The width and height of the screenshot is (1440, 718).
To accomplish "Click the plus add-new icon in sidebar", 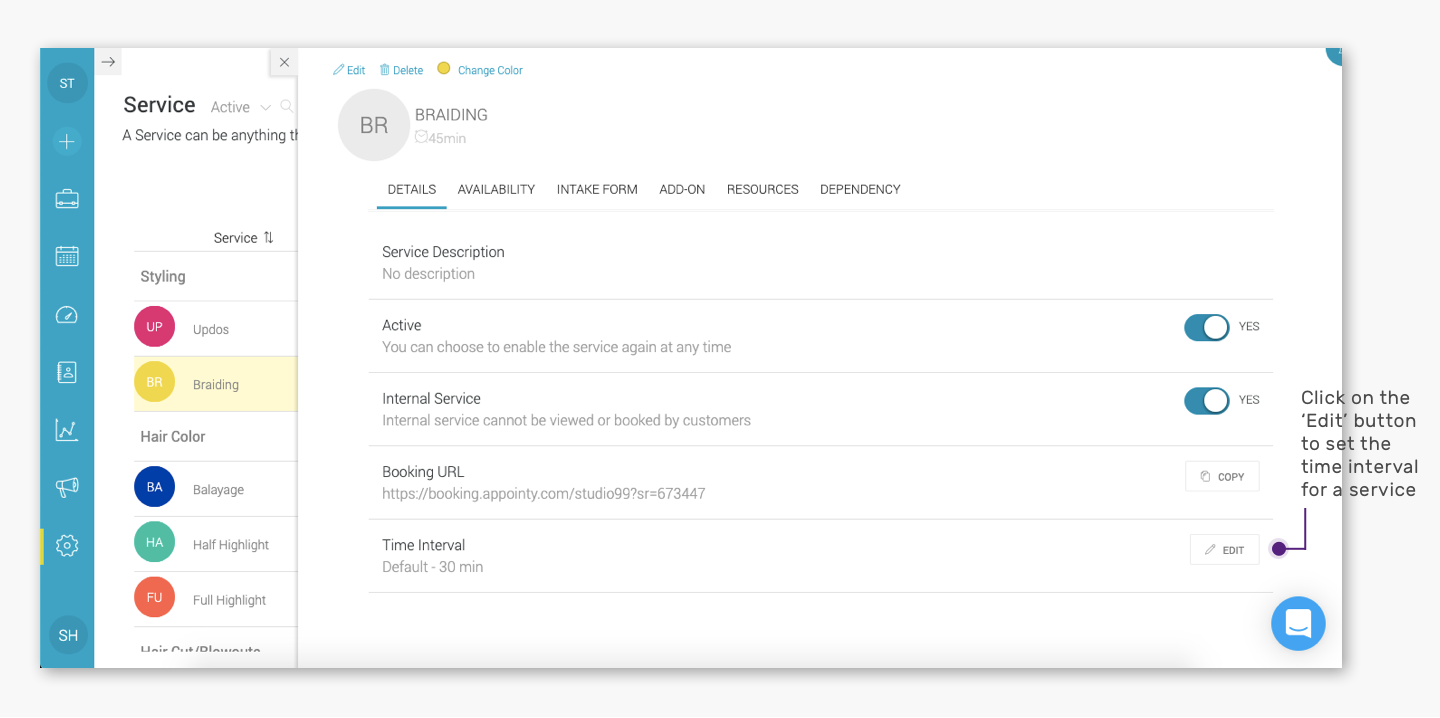I will [x=67, y=142].
